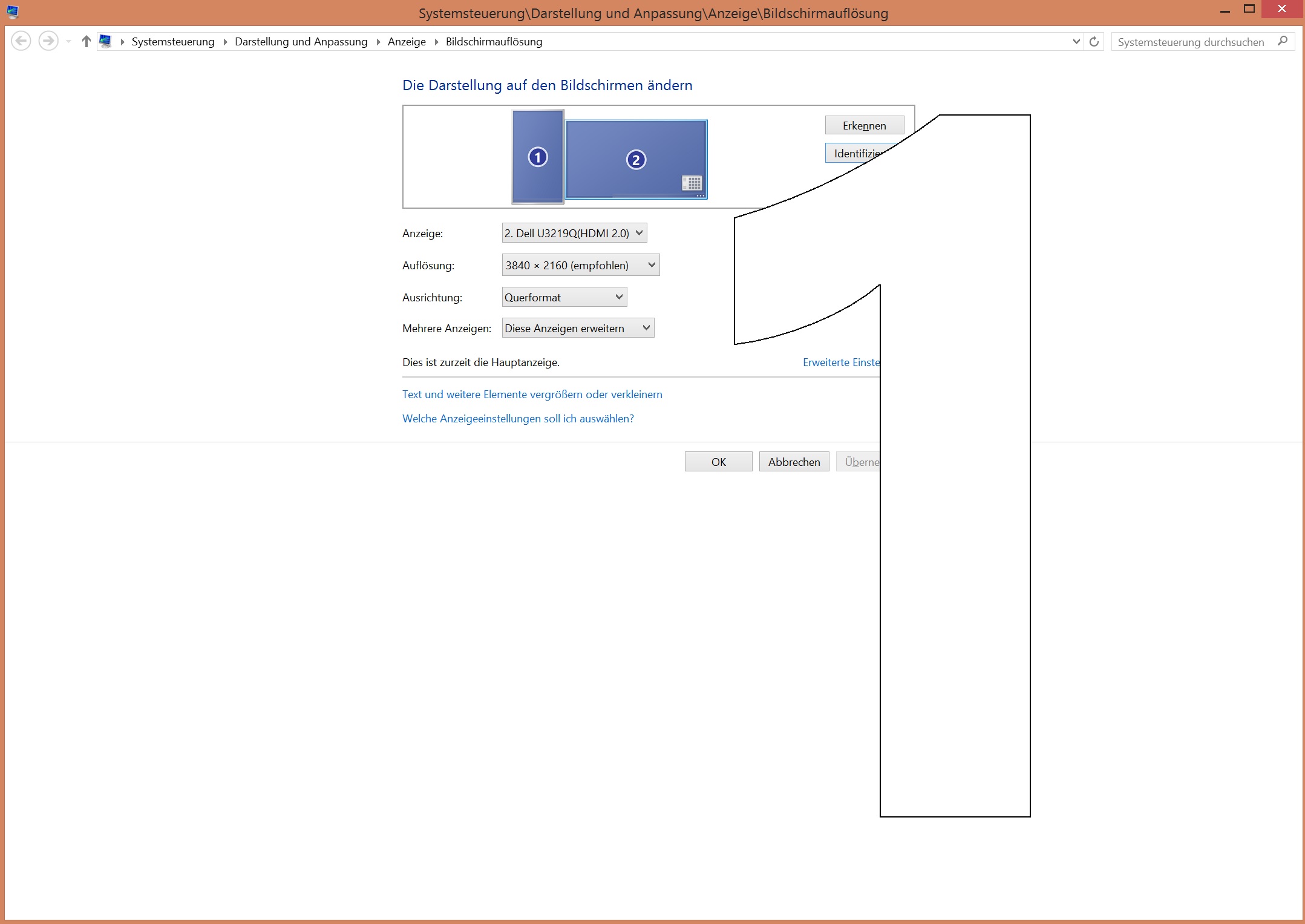Open link to resize text and elements
This screenshot has width=1305, height=924.
[x=532, y=395]
